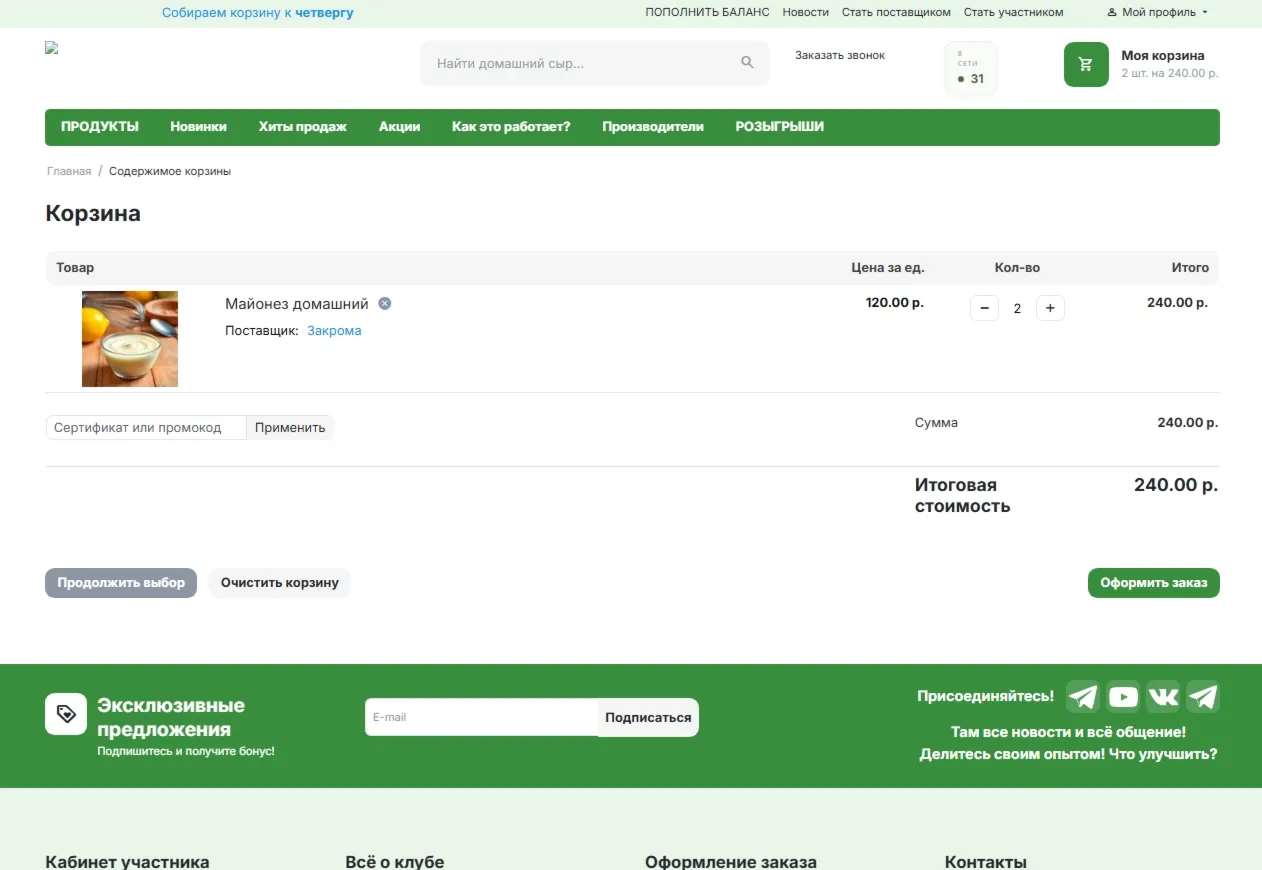
Task: Click the unit price 120.00 р.
Action: coord(895,302)
